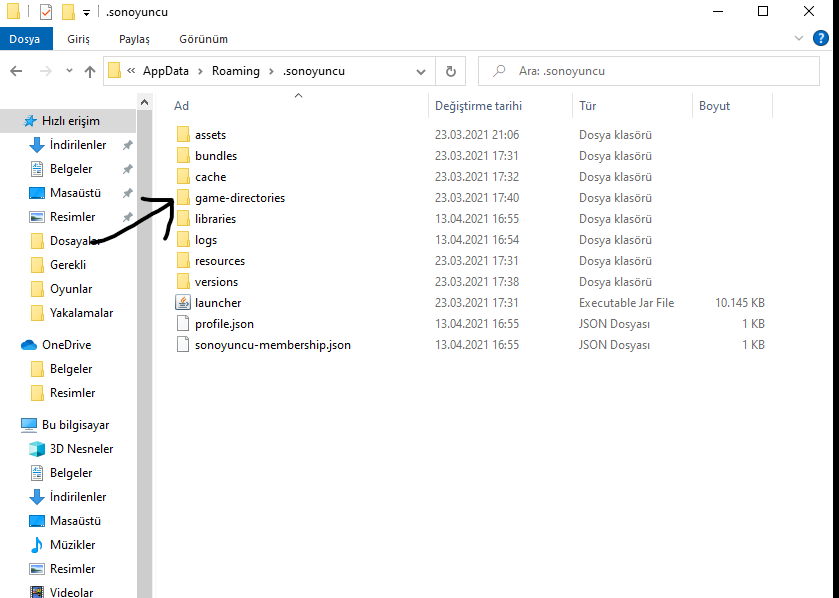Refresh the current folder view

[451, 71]
